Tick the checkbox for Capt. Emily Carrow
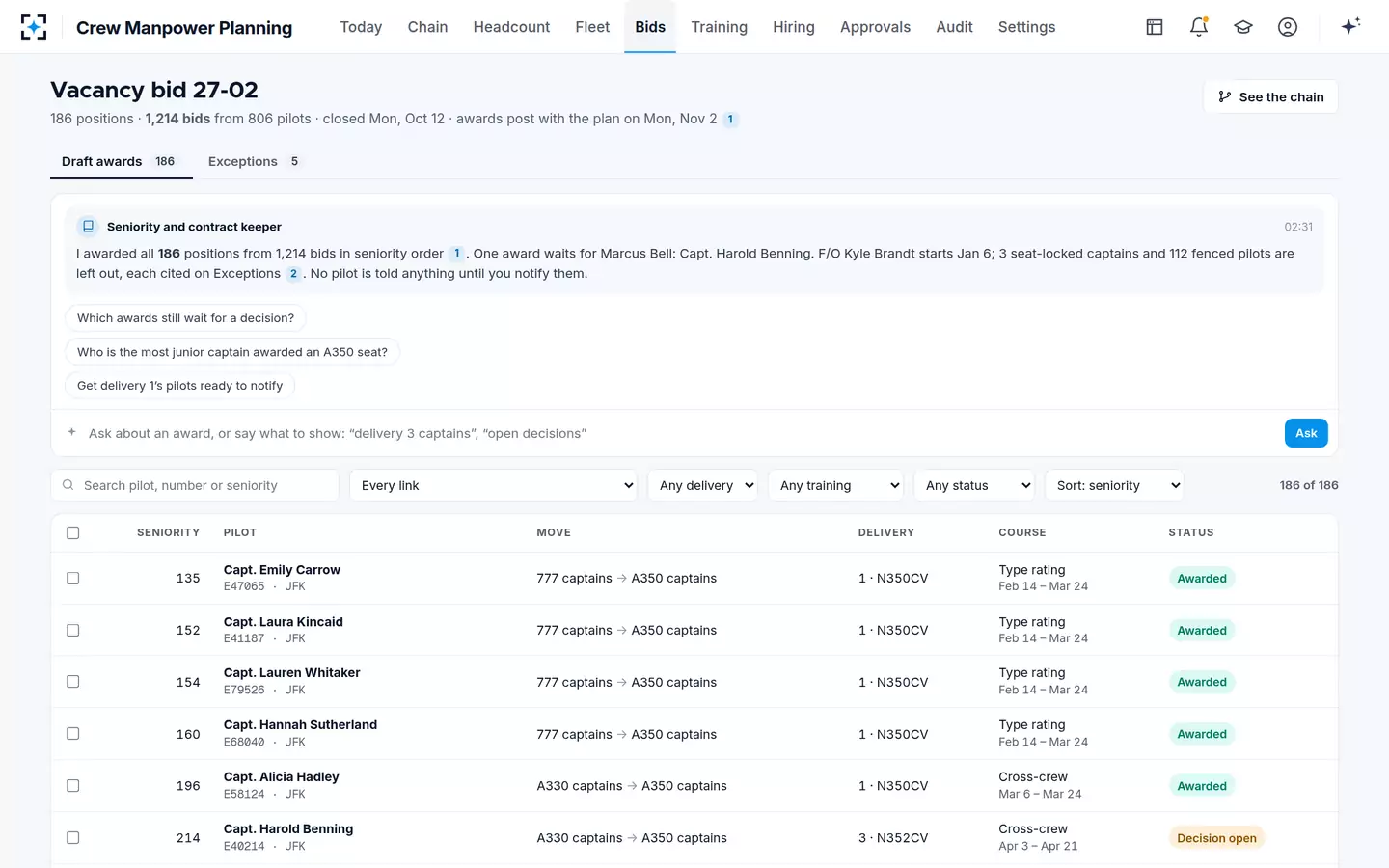Viewport: 1389px width, 868px height. coord(72,579)
